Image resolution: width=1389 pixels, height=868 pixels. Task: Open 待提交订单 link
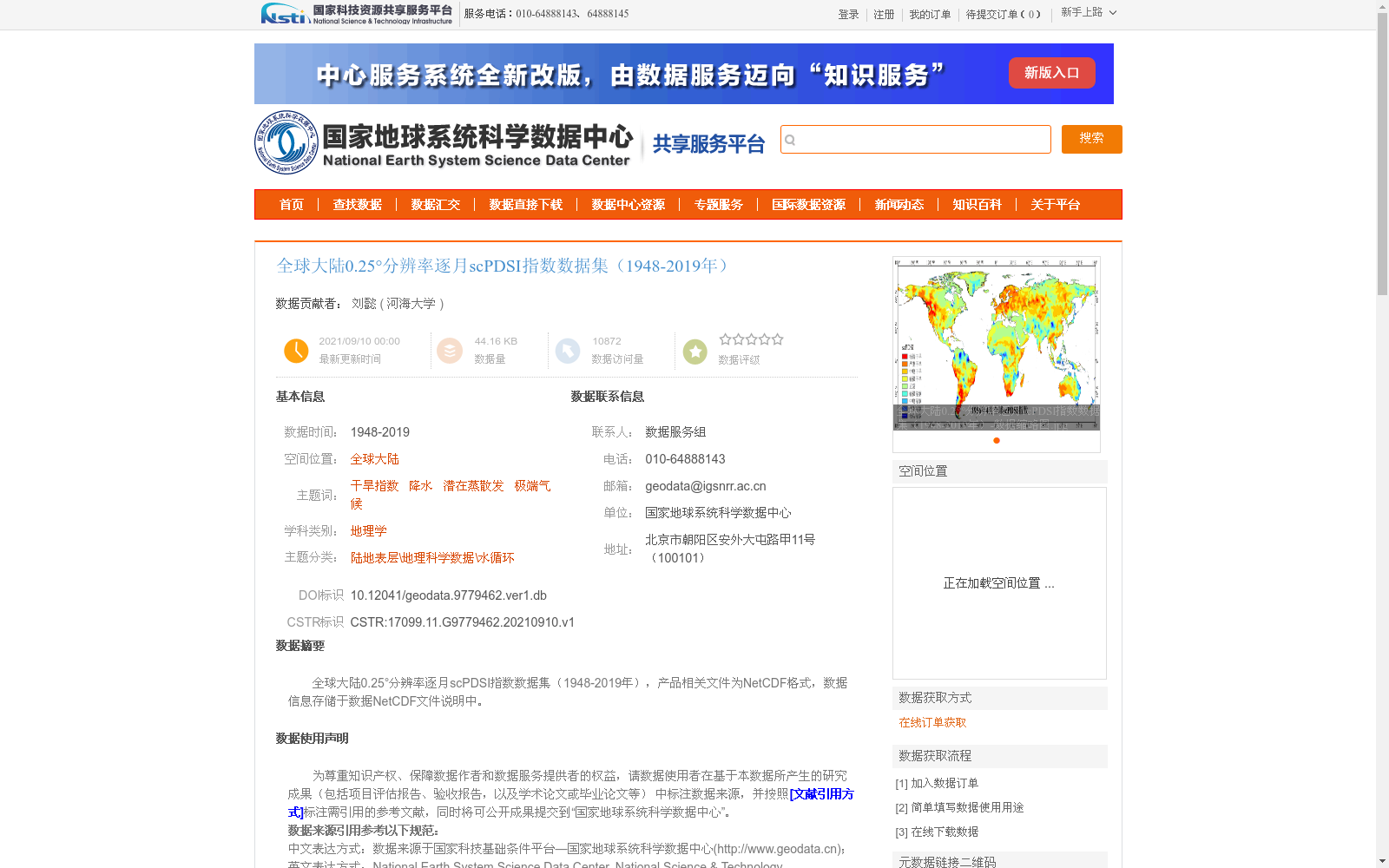pyautogui.click(x=1004, y=15)
